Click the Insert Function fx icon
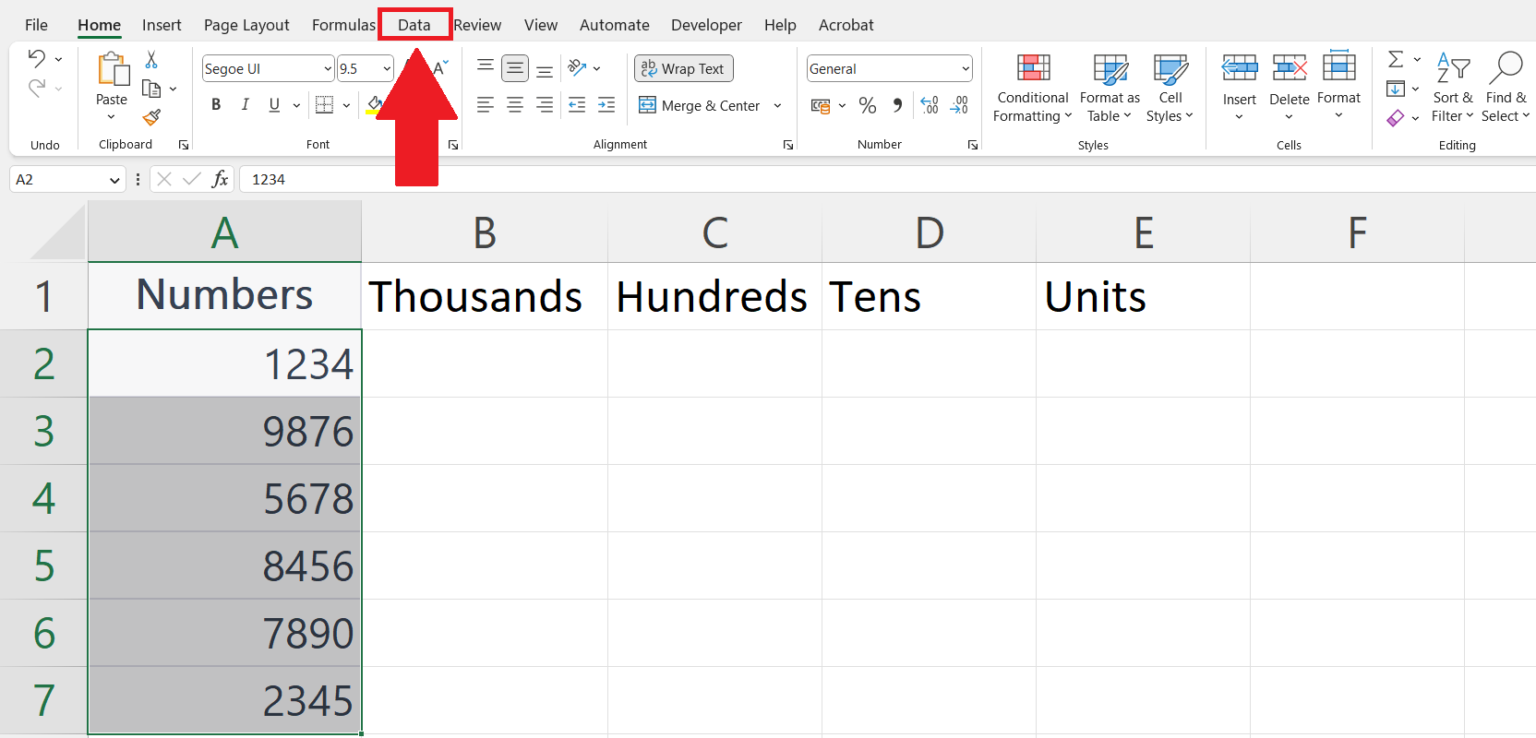This screenshot has width=1536, height=738. 220,179
